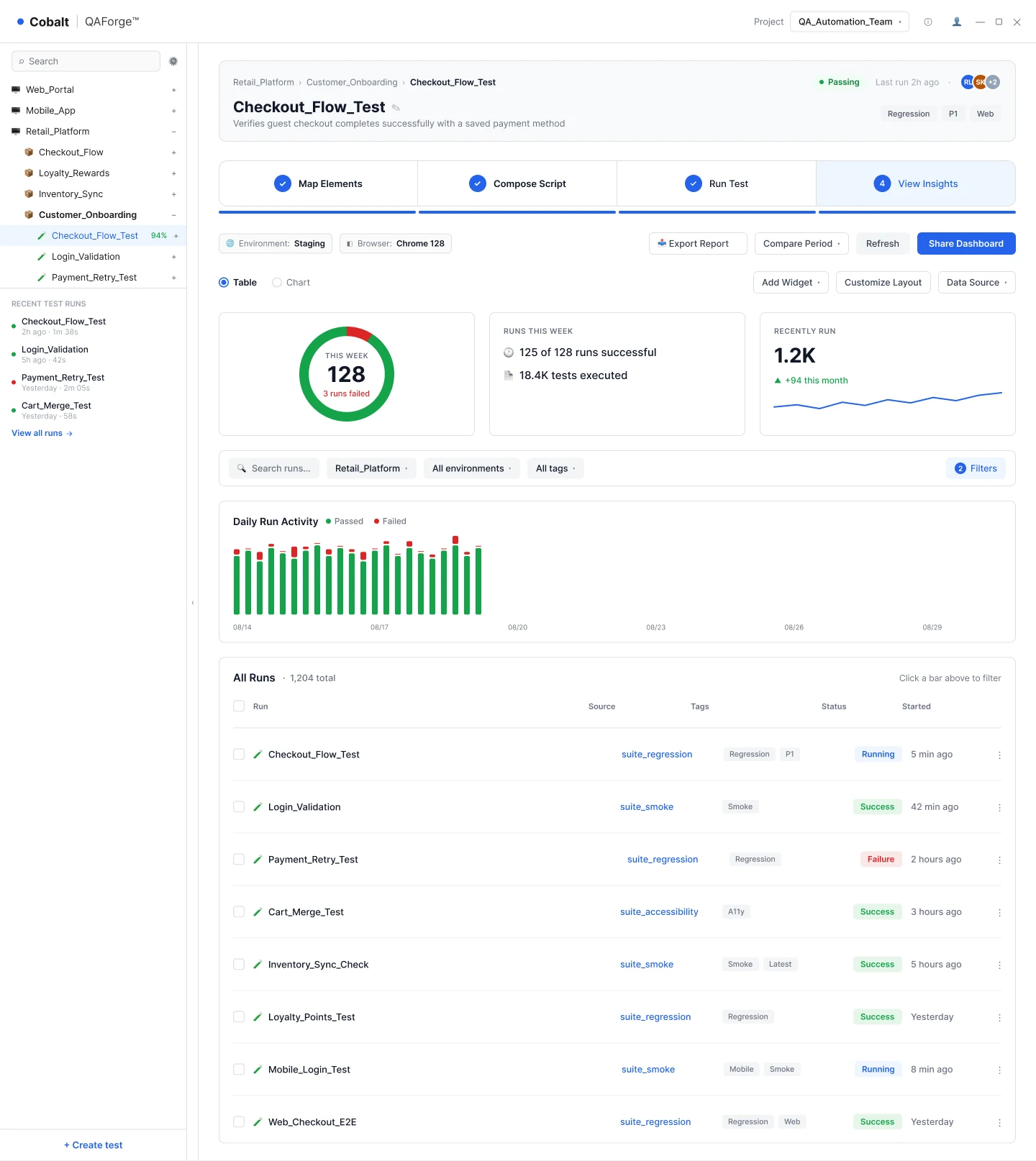
Task: Click plus icon next to Payment_Retry_Test in tree
Action: (x=174, y=278)
